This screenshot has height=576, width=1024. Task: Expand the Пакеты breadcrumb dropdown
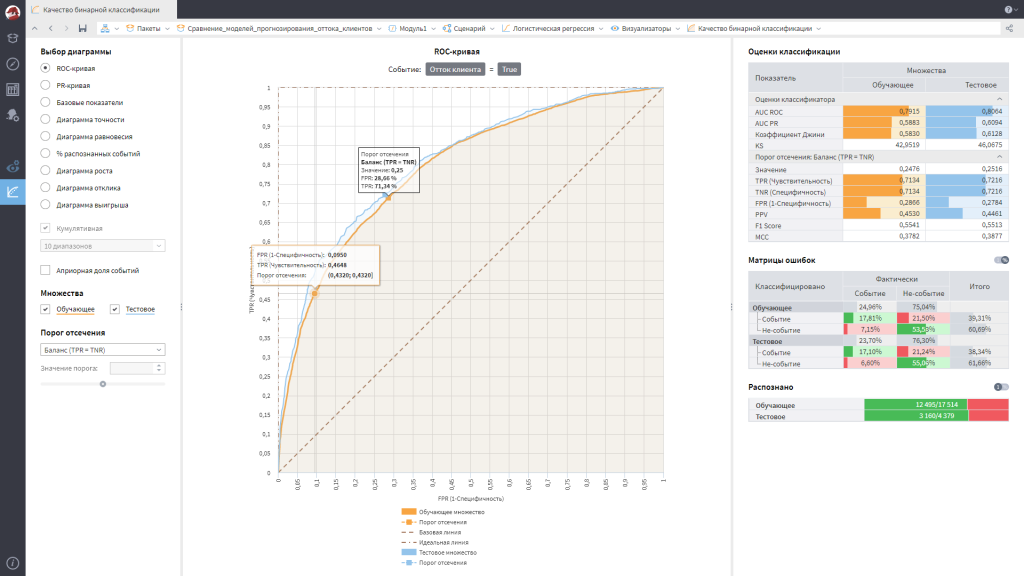tap(167, 29)
